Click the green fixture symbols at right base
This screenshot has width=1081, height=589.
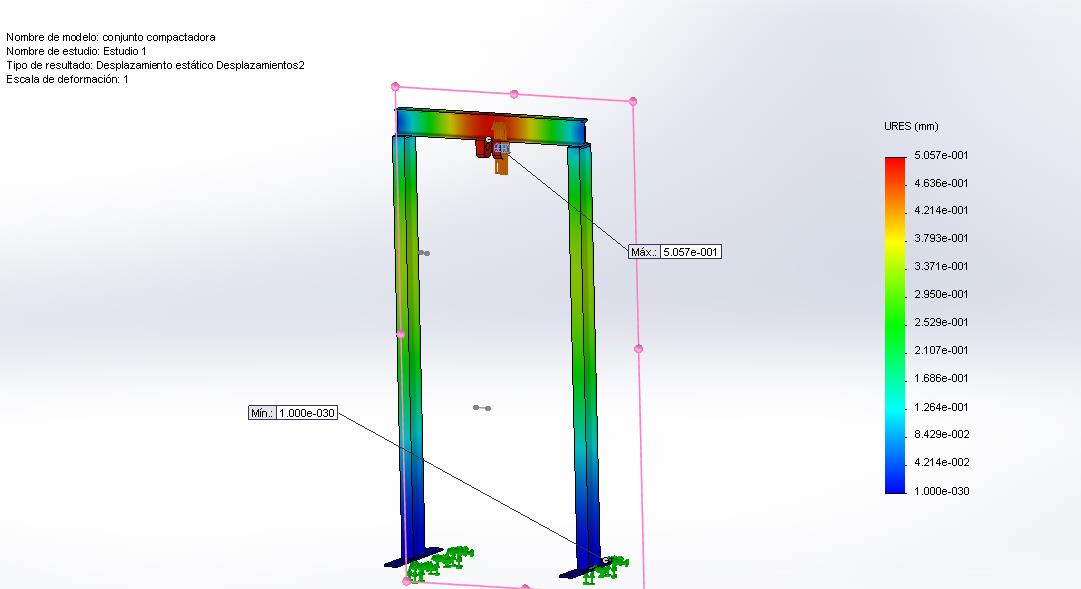tap(607, 570)
